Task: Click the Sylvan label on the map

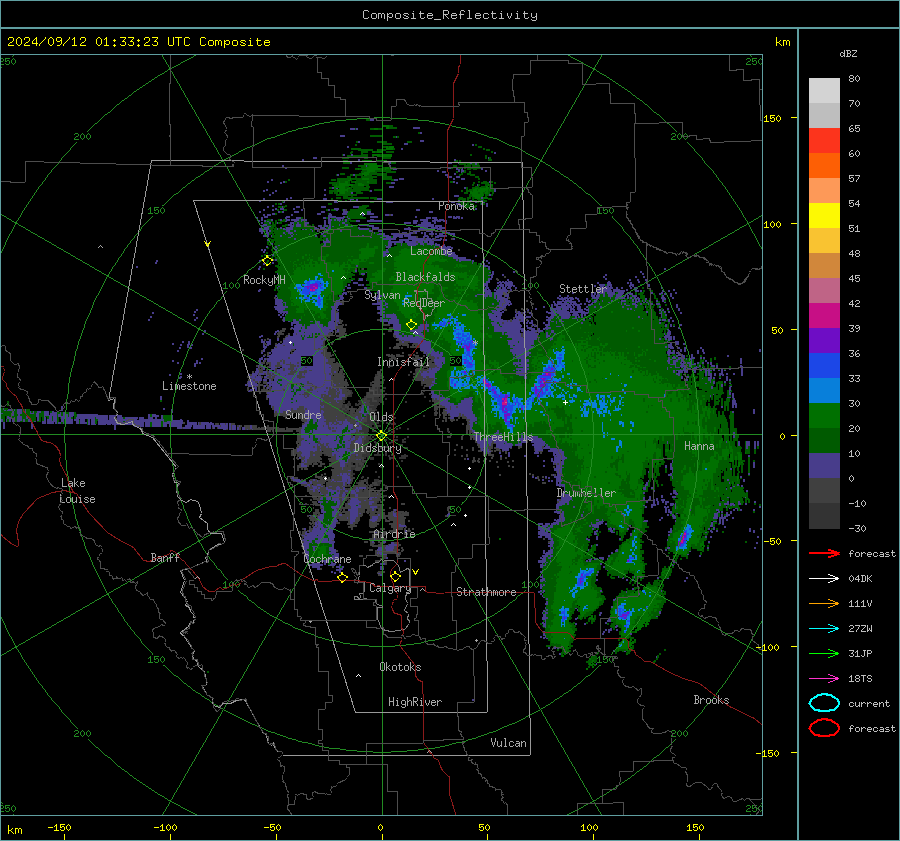Action: coord(382,295)
